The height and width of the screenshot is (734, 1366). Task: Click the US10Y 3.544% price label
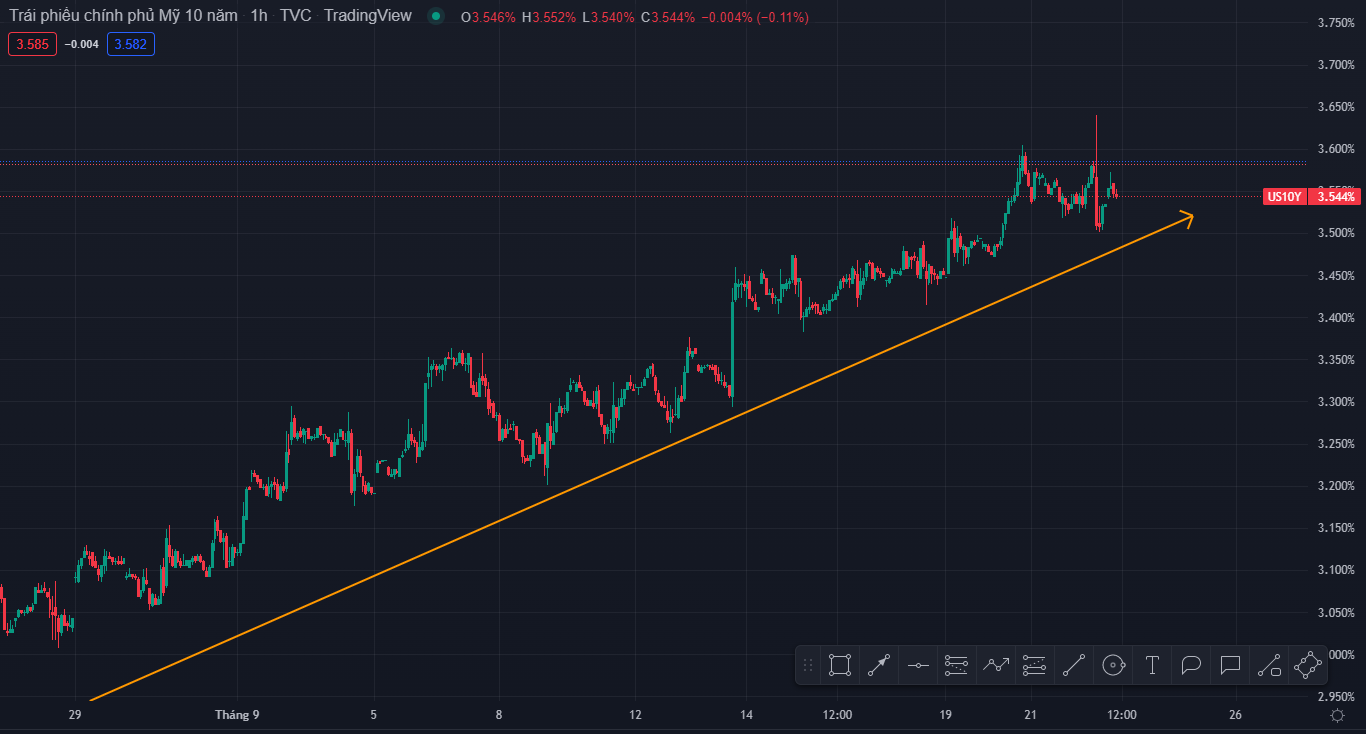pyautogui.click(x=1311, y=197)
